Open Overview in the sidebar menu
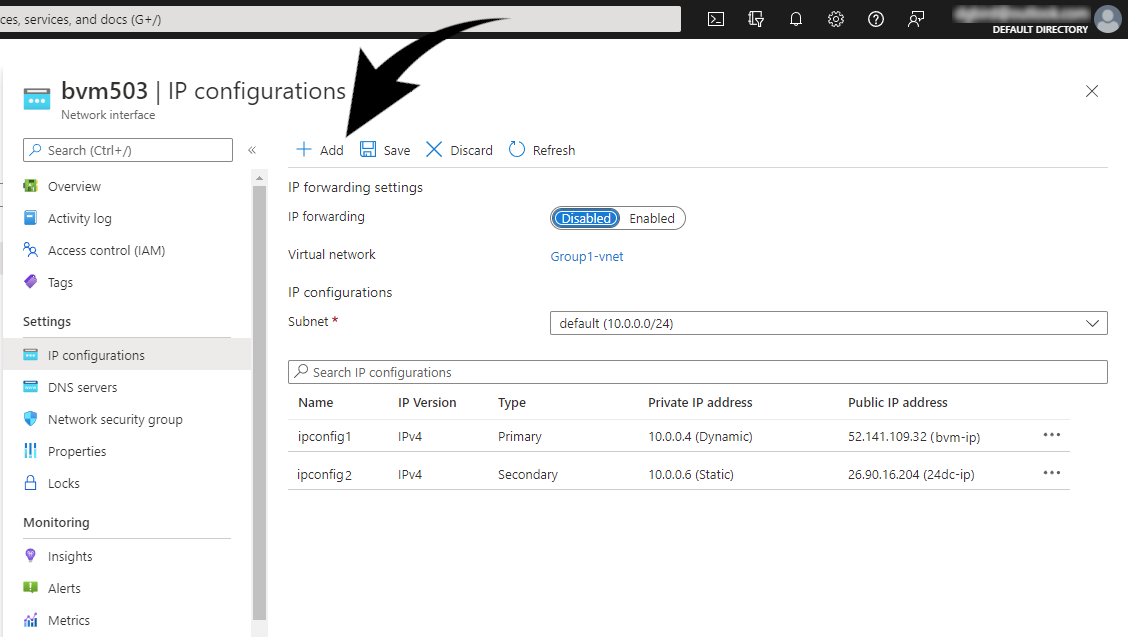This screenshot has height=637, width=1128. (x=73, y=185)
